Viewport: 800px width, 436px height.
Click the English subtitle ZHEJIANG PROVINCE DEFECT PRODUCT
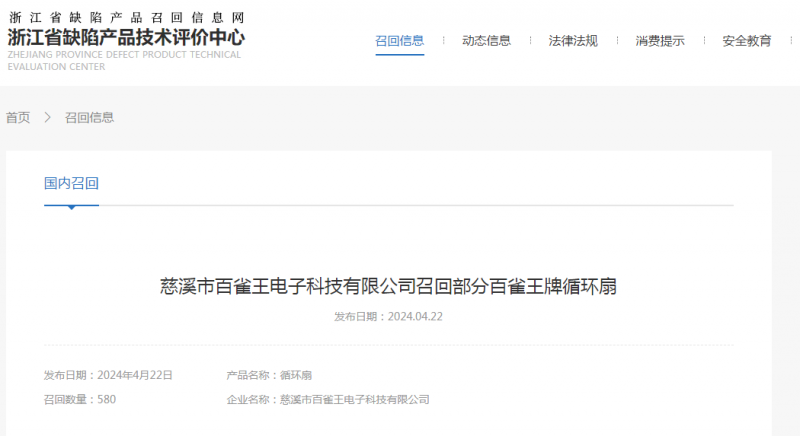click(x=124, y=55)
